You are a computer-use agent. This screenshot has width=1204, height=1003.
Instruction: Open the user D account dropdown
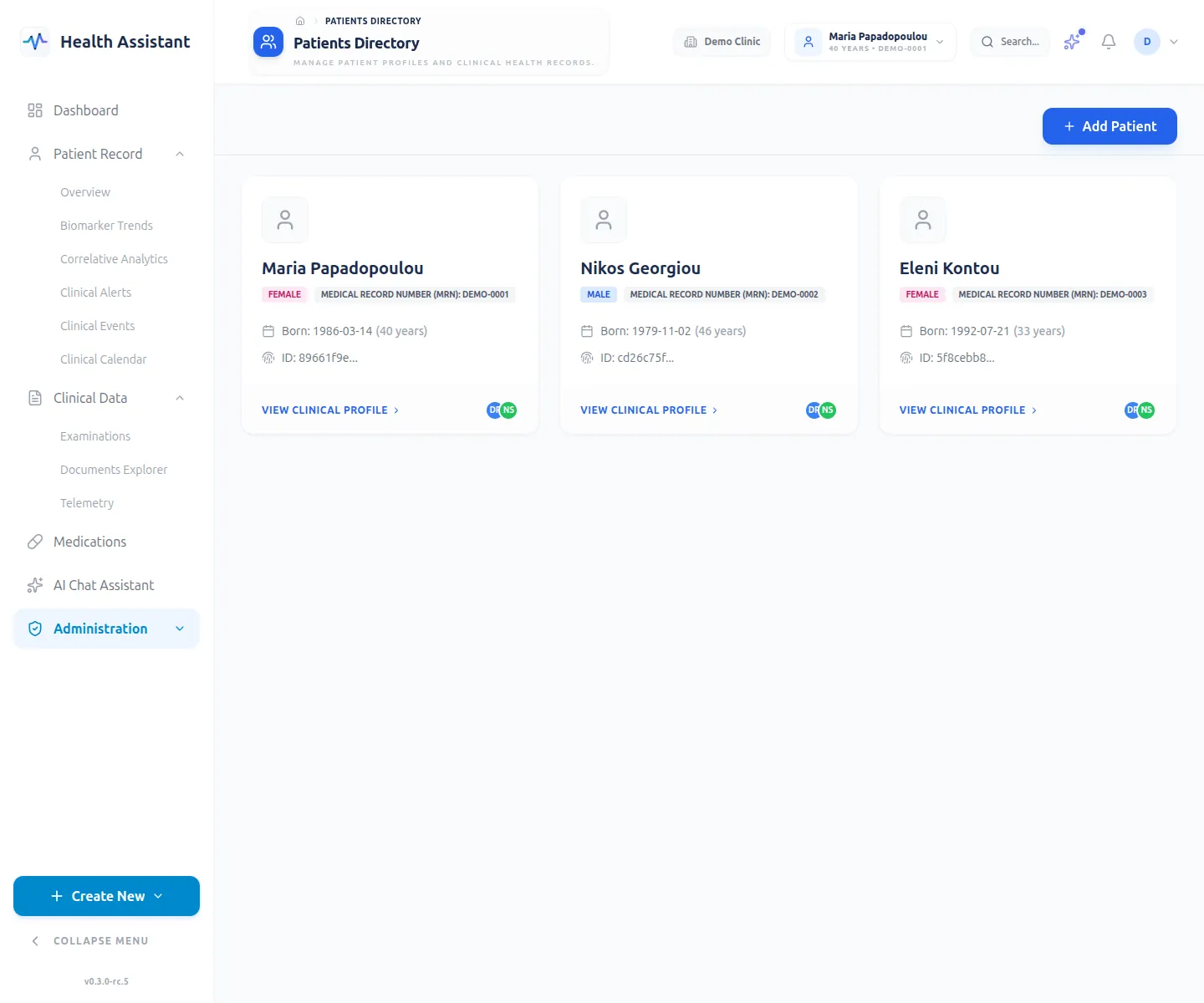click(1157, 42)
